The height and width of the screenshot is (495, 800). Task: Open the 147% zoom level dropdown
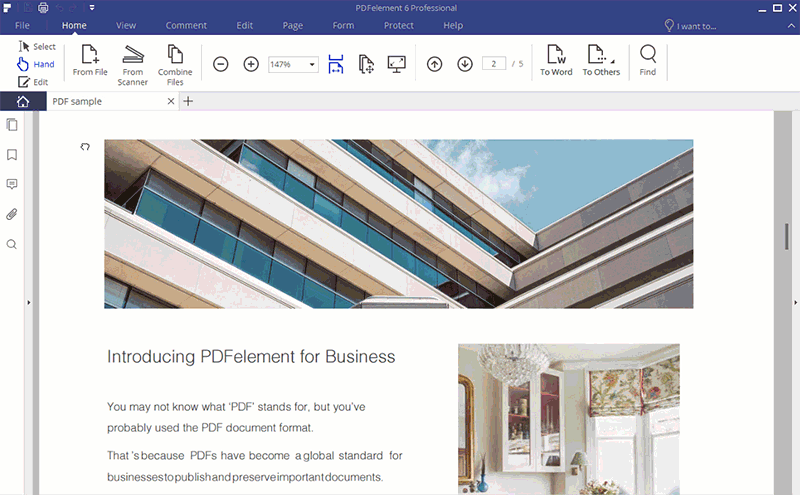[311, 64]
